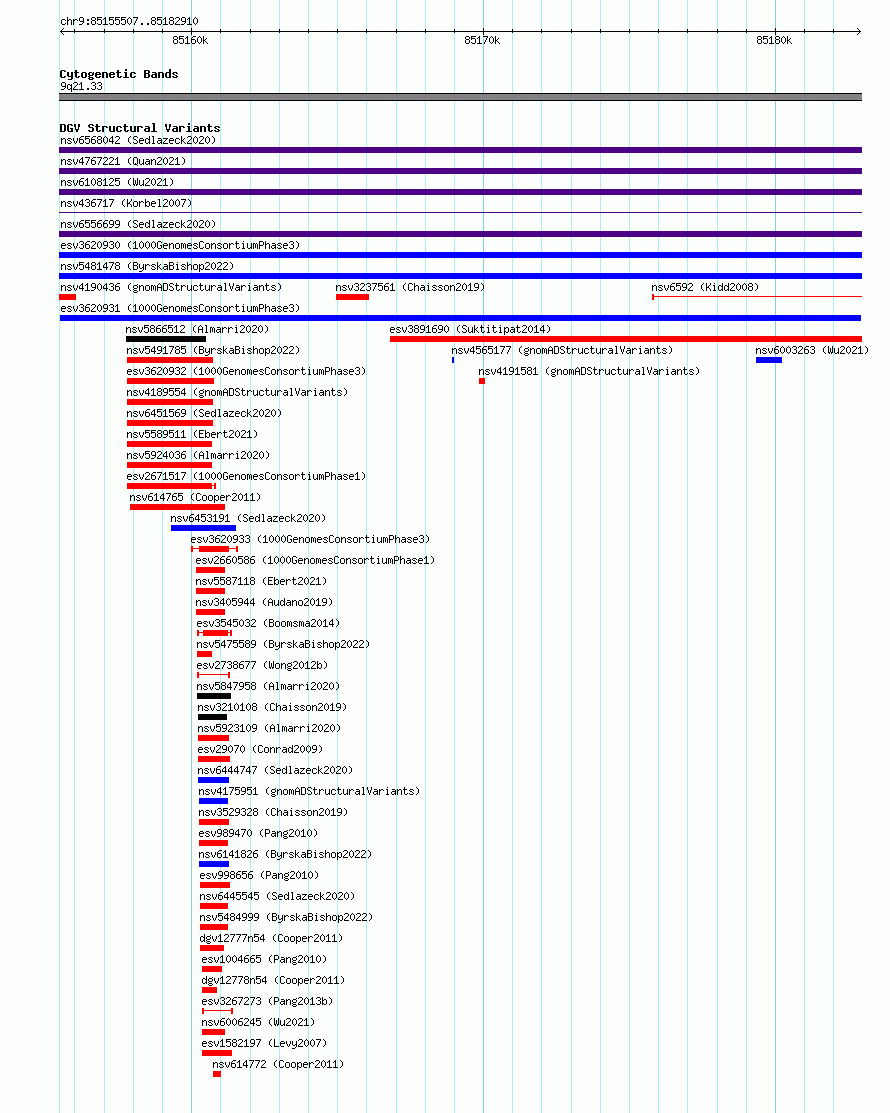The image size is (890, 1113).
Task: Click esv2660586 (1000GenomesConsortiumPhase1) label
Action: [x=315, y=560]
